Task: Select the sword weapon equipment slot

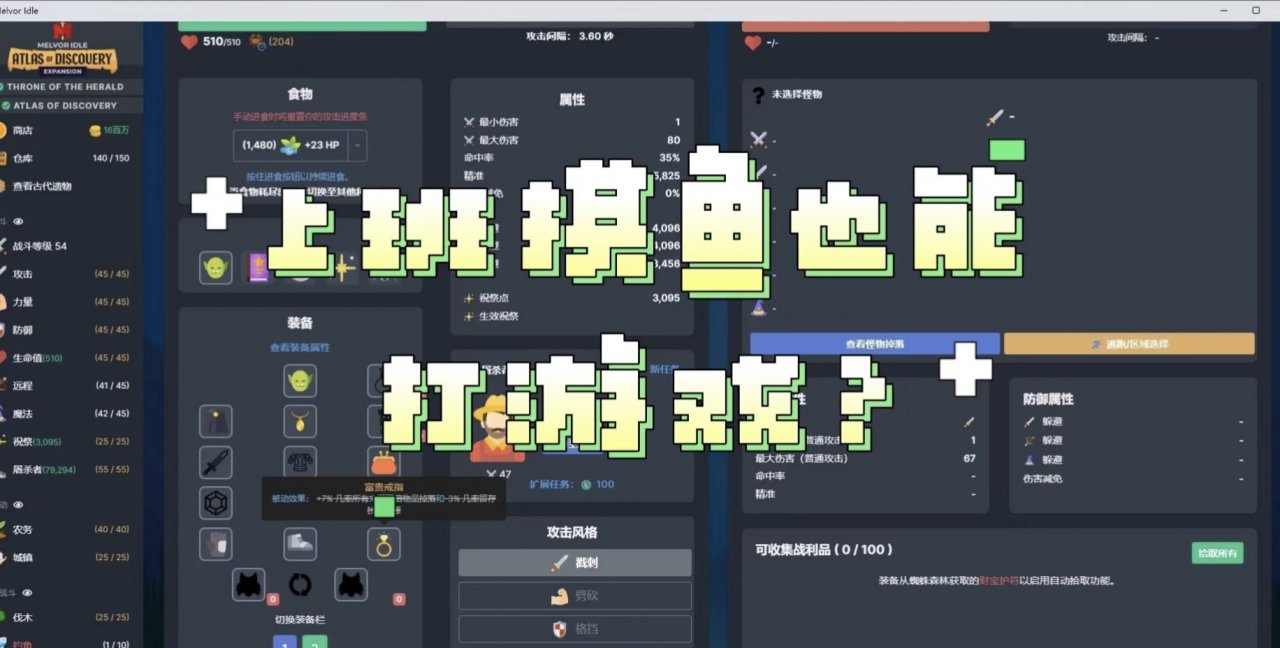Action: [x=216, y=463]
